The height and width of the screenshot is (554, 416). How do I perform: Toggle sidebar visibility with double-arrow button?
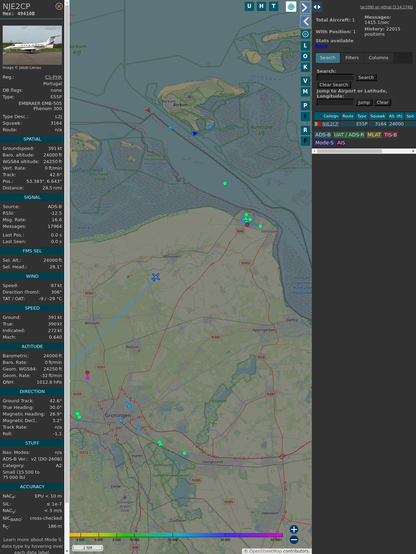317,7
